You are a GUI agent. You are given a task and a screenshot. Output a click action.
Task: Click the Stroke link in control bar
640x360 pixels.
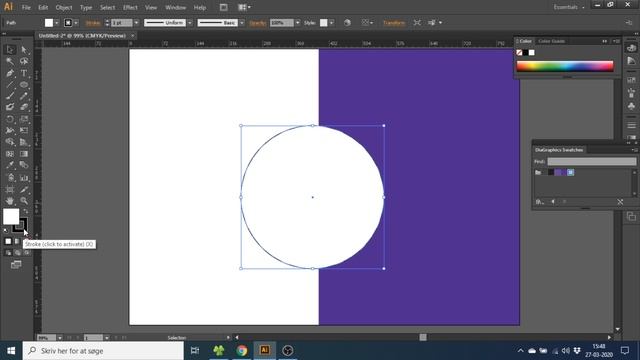(x=93, y=23)
